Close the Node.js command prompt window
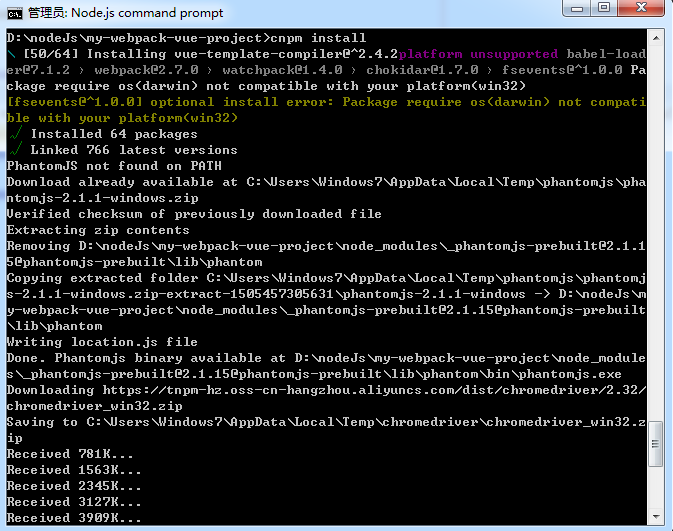 point(641,8)
